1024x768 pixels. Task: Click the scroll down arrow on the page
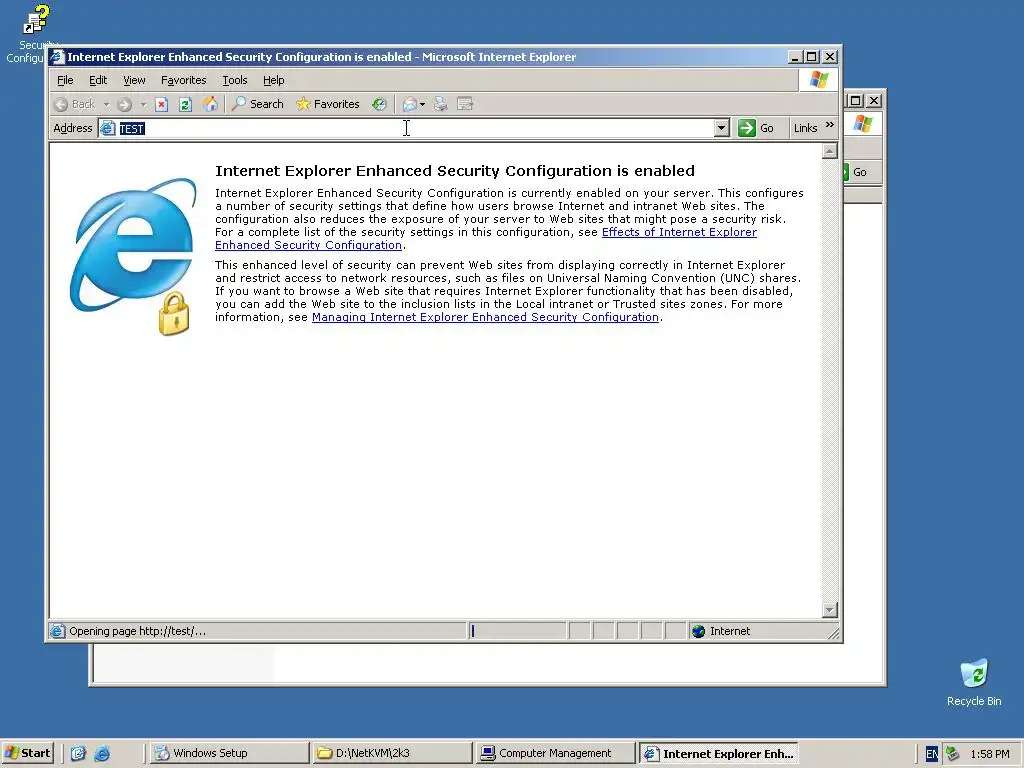(x=829, y=610)
